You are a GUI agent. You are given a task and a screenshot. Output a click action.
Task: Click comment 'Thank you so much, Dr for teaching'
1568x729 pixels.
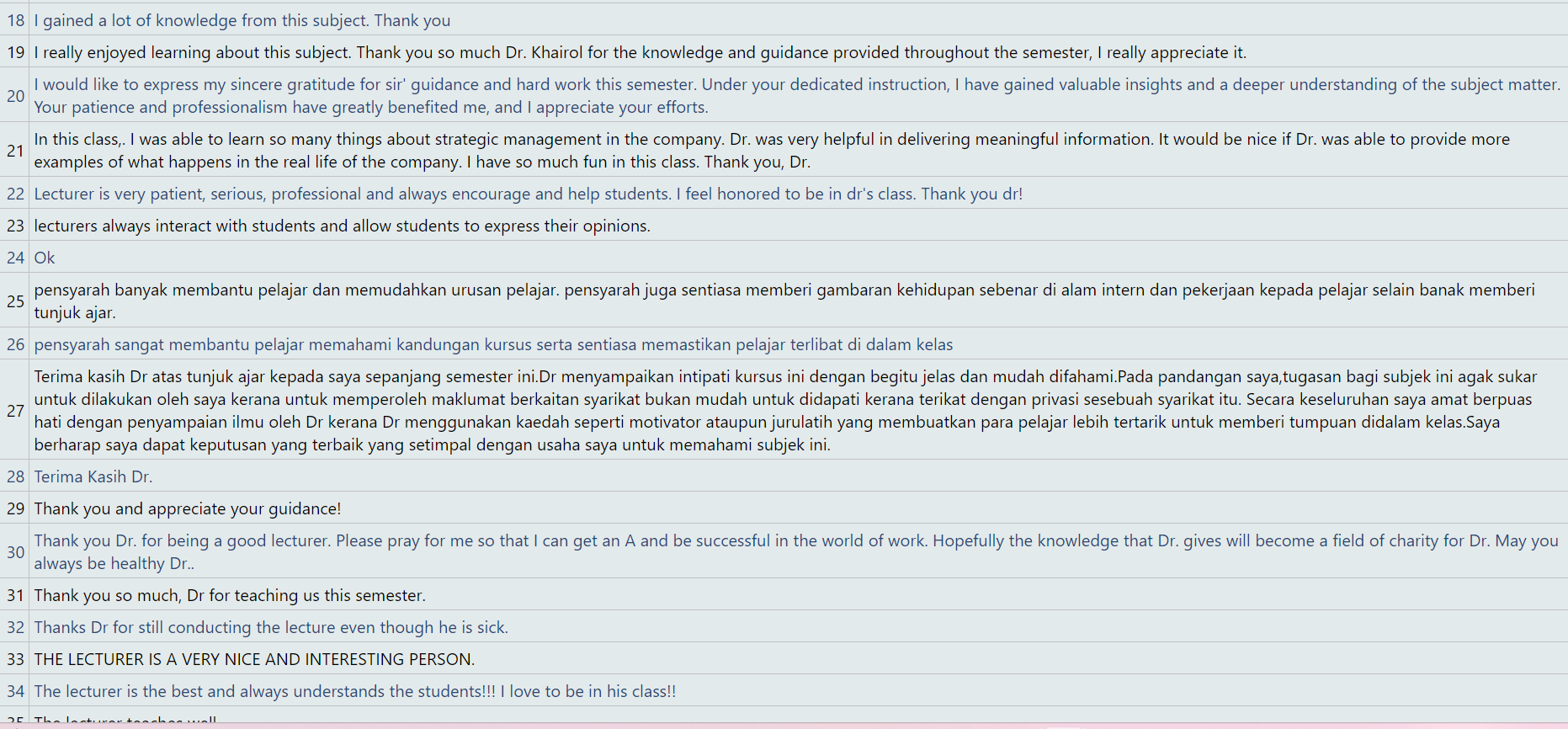click(230, 595)
